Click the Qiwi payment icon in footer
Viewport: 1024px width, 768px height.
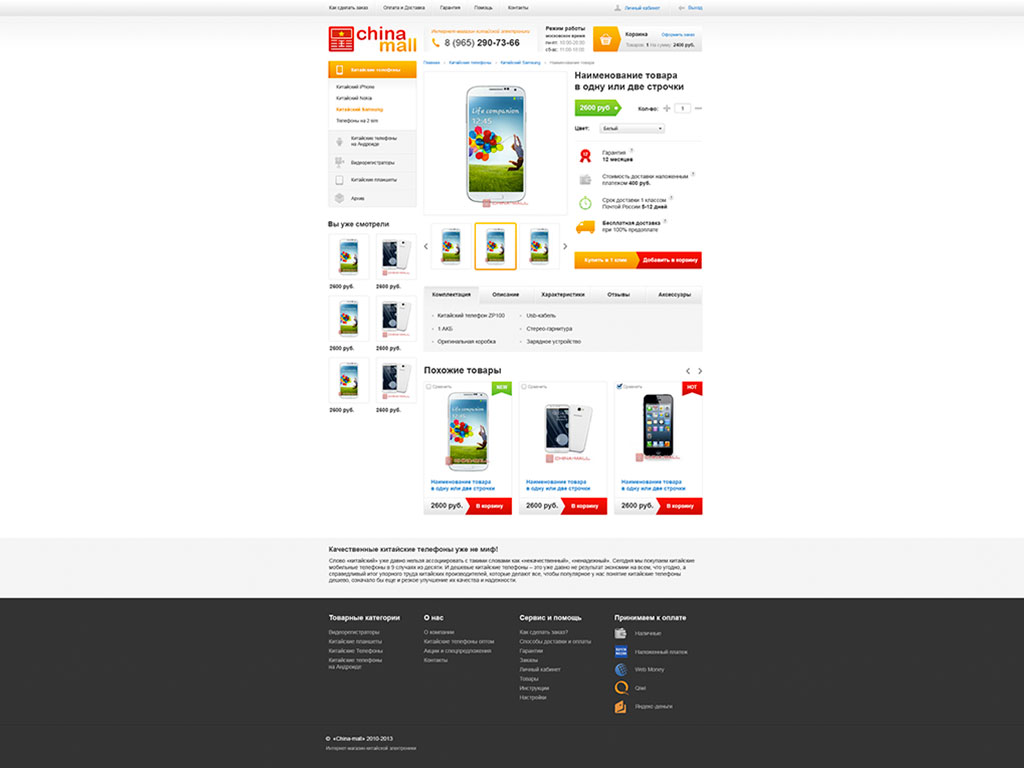click(x=621, y=688)
